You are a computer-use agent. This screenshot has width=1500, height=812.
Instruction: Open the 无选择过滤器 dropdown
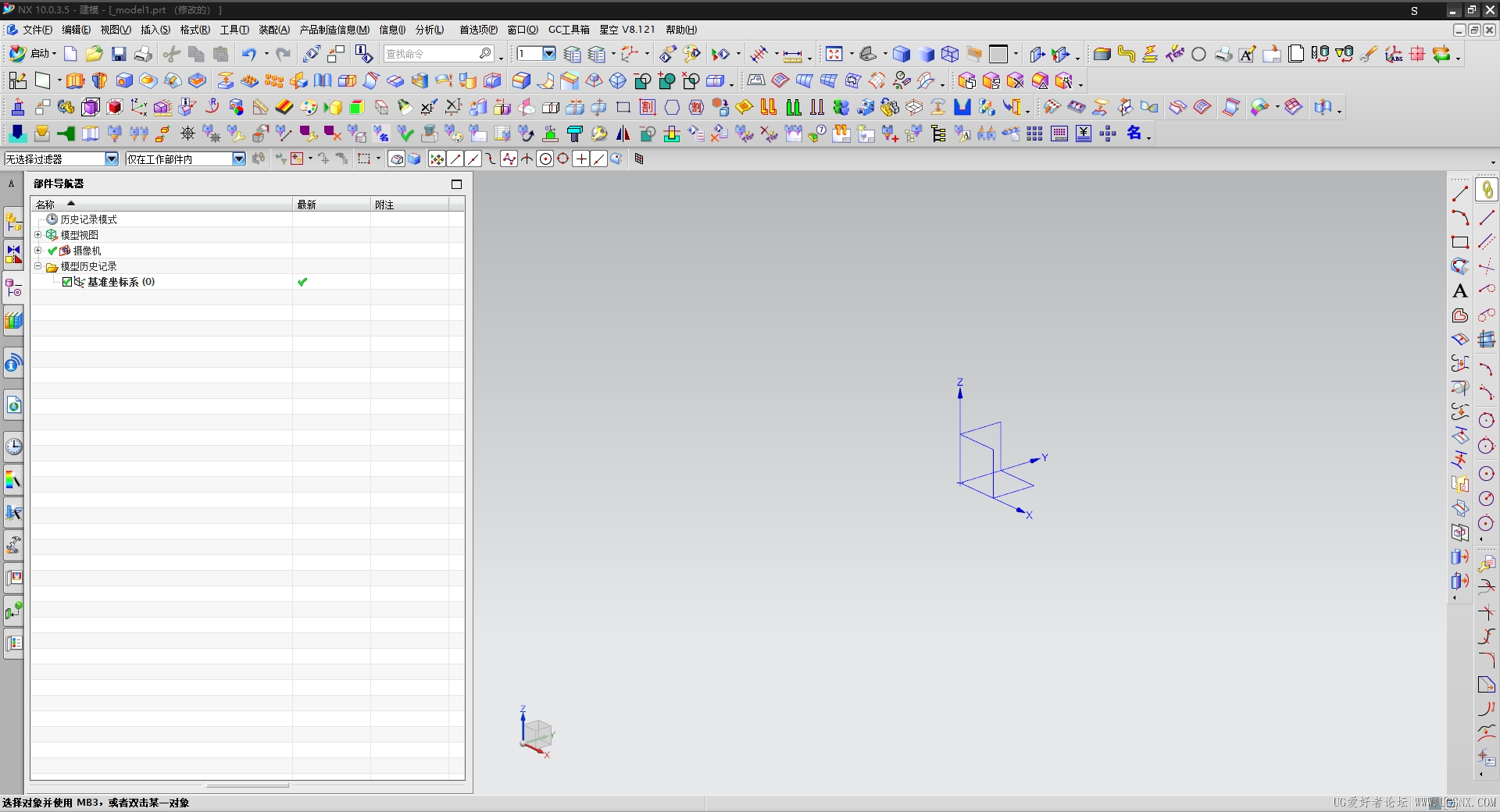[x=112, y=159]
